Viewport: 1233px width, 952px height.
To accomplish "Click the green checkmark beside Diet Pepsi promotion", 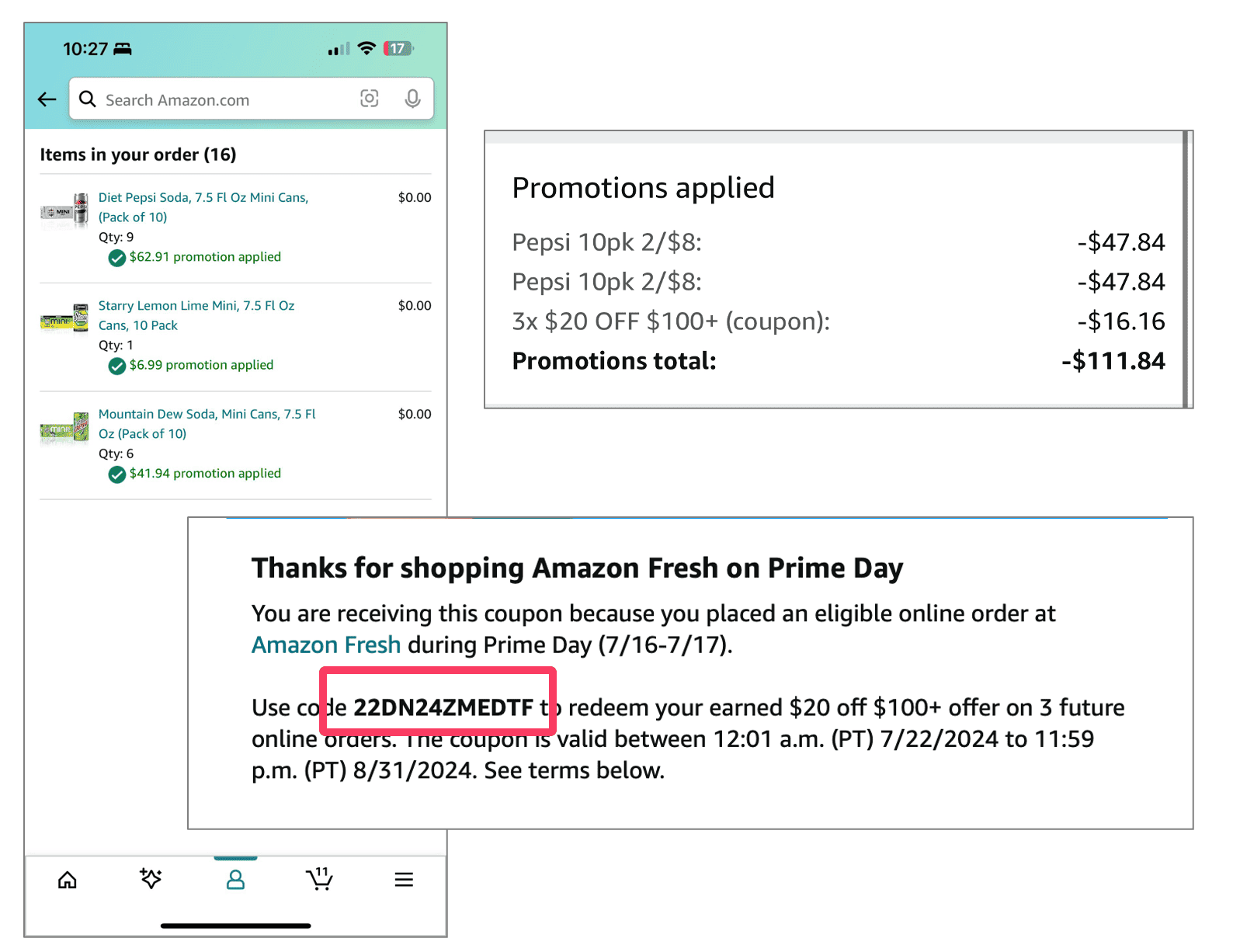I will pos(116,258).
